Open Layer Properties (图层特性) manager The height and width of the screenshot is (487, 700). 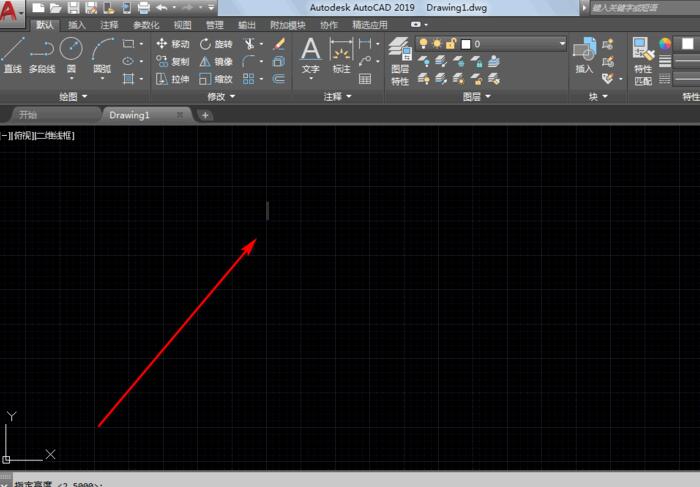[400, 62]
